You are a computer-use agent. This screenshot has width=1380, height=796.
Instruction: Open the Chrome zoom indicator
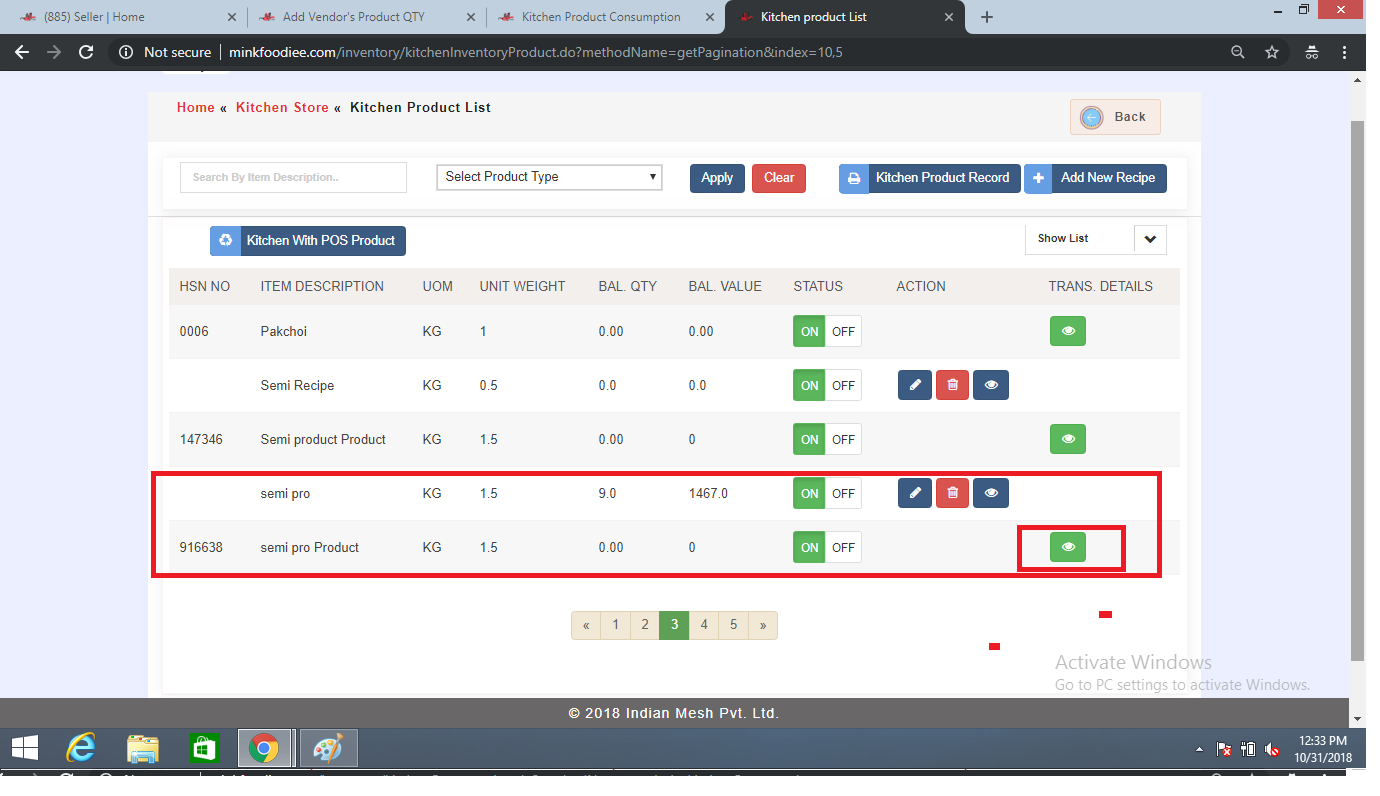(x=1238, y=52)
